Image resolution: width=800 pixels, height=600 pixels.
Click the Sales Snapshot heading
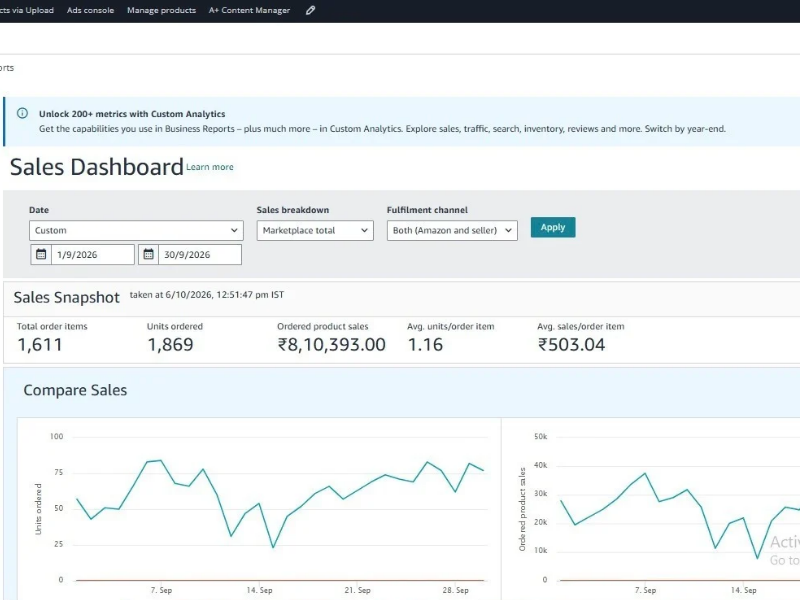[66, 297]
